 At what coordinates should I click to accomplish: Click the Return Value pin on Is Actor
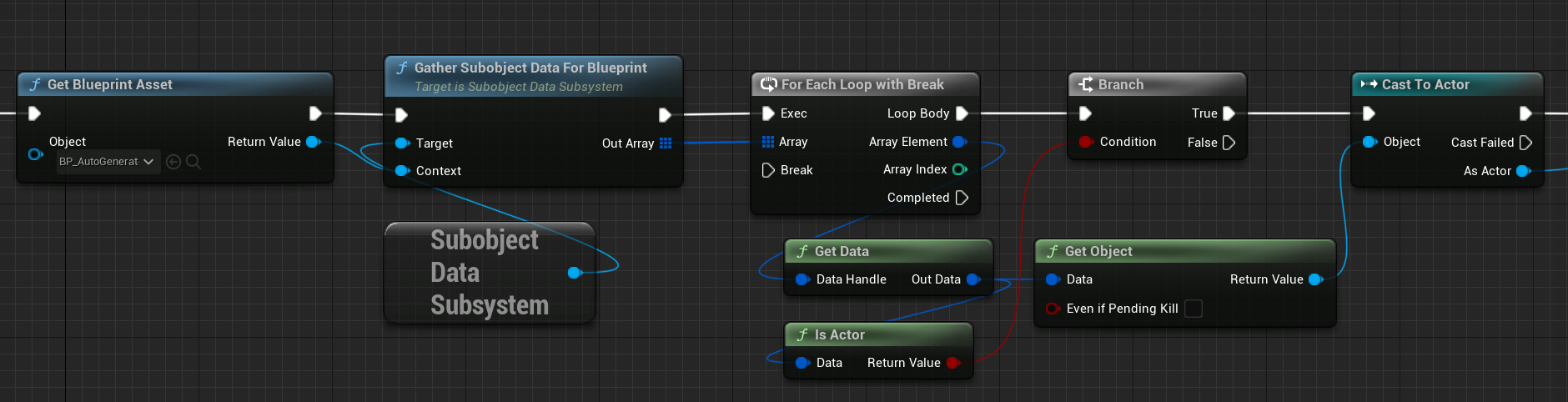pyautogui.click(x=953, y=363)
